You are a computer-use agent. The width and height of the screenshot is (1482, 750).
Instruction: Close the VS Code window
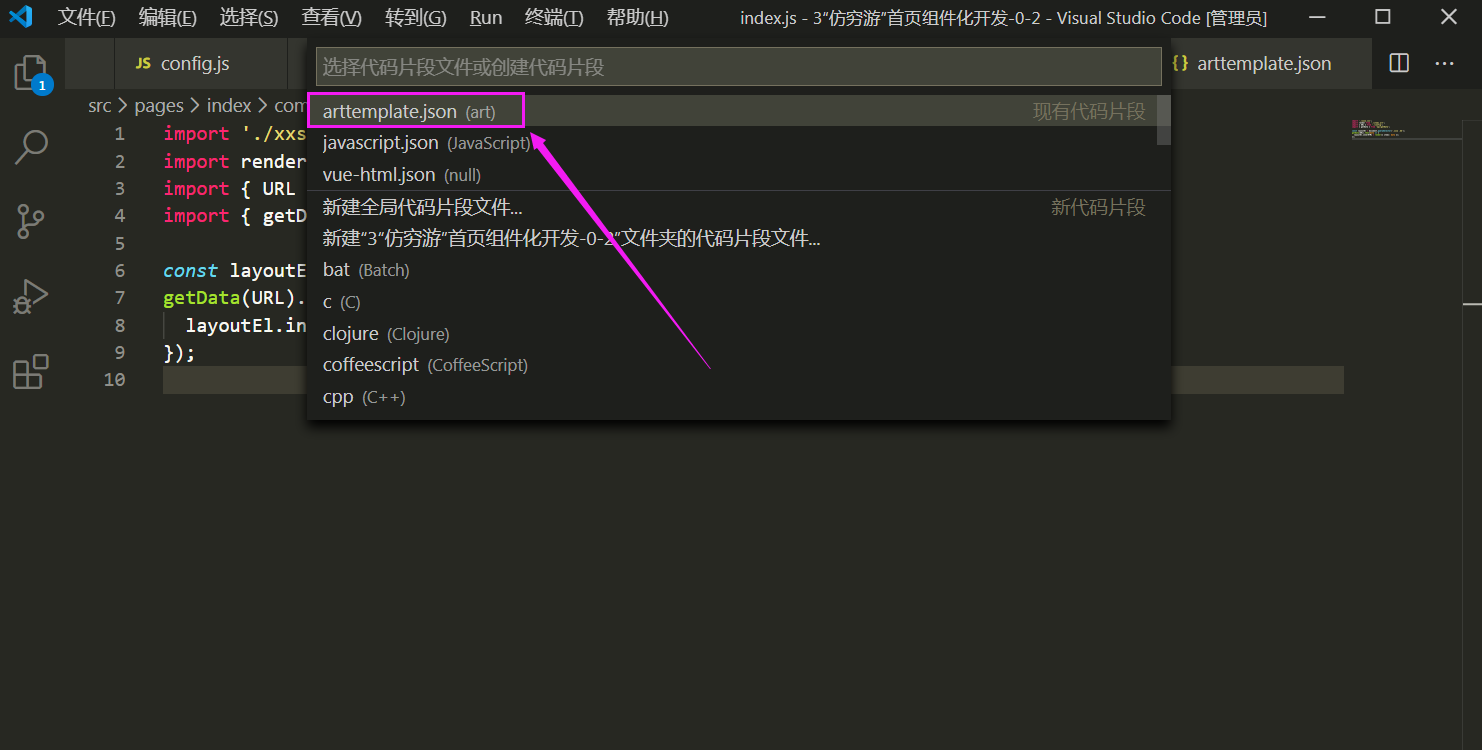pyautogui.click(x=1449, y=17)
